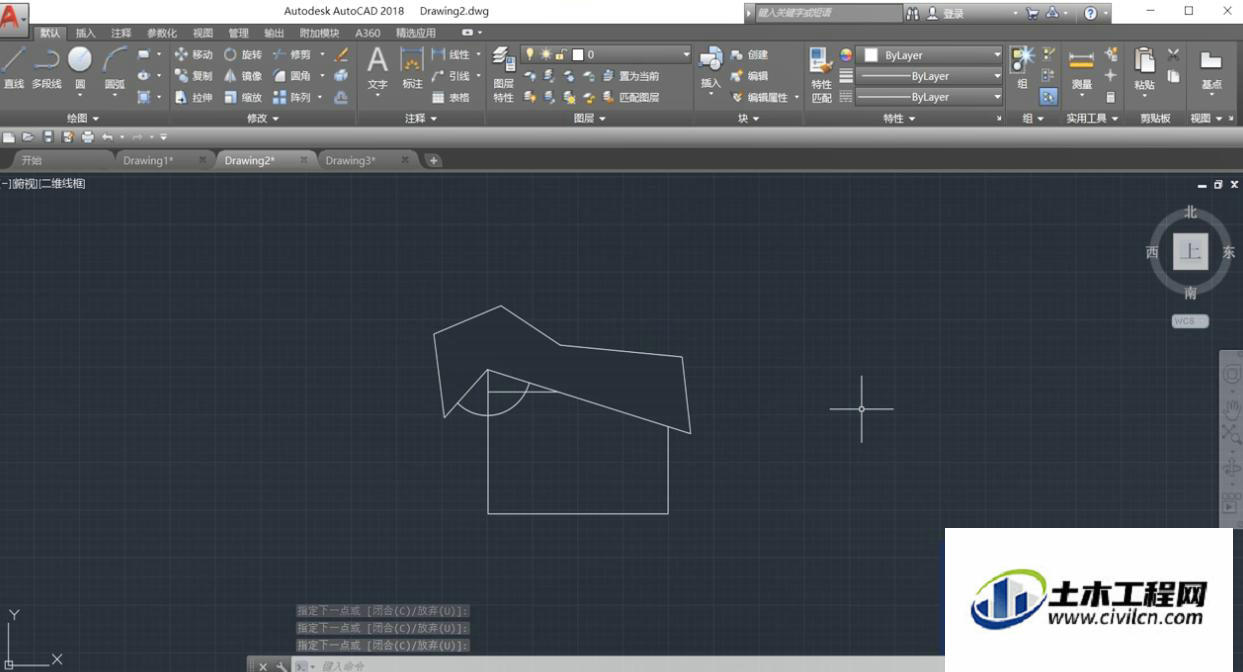Viewport: 1243px width, 672px height.
Task: Click the 测量 (Measure) tool
Action: click(x=1081, y=69)
